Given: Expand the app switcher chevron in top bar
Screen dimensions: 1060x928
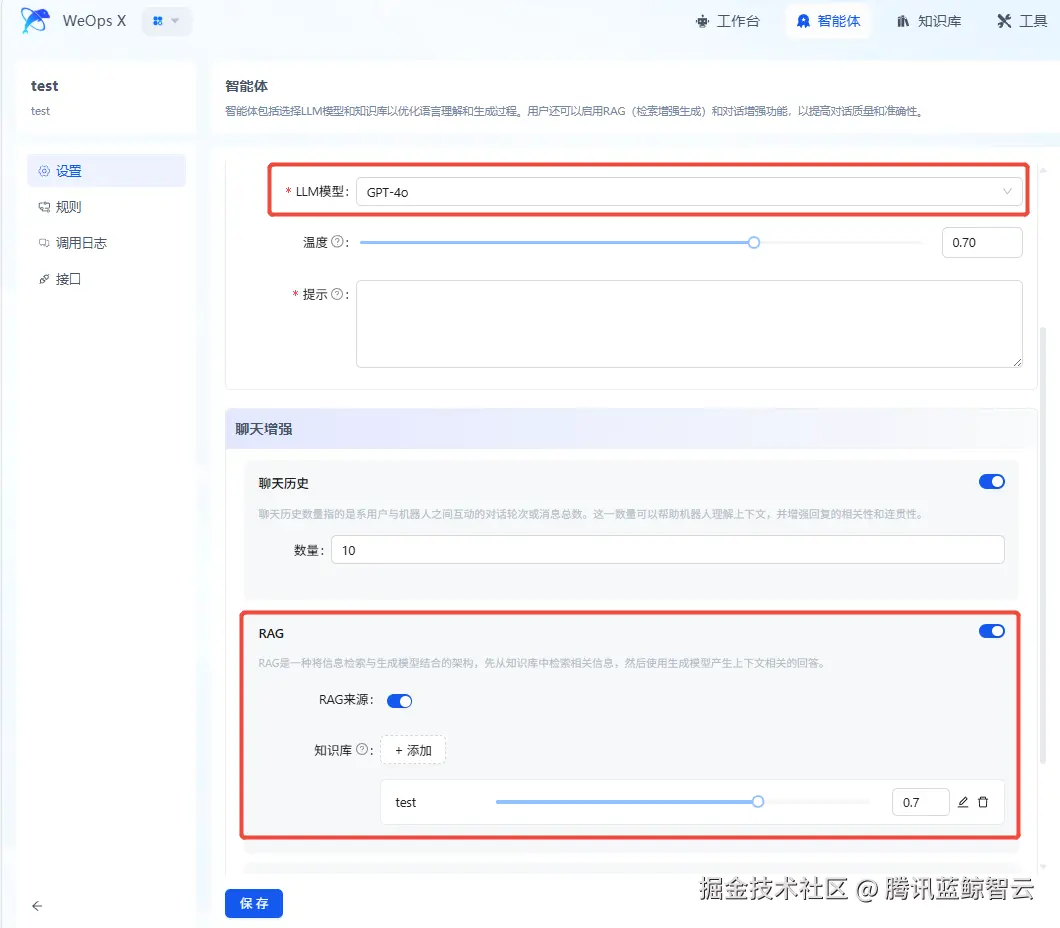Looking at the screenshot, I should [x=176, y=21].
